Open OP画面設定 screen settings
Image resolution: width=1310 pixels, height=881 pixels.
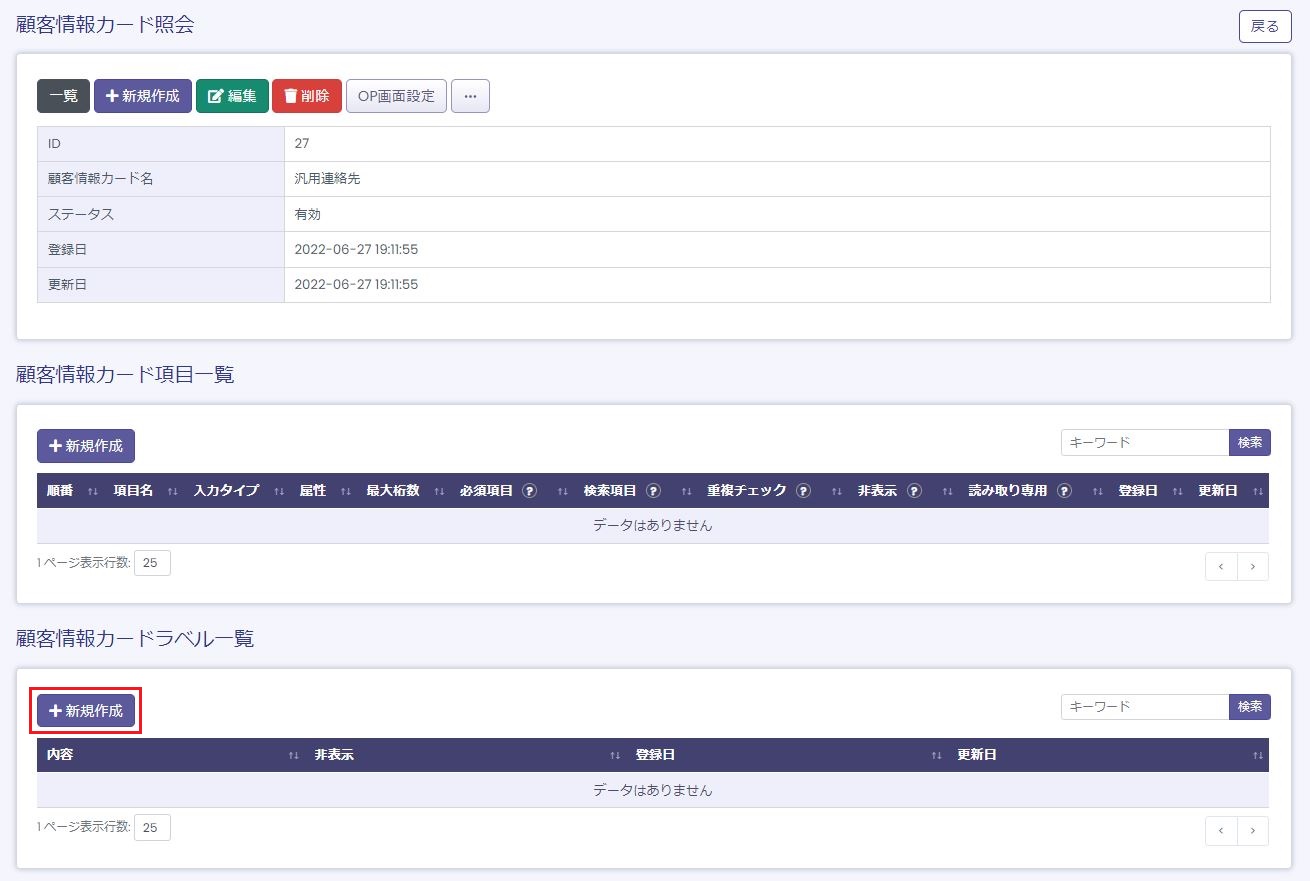coord(396,97)
